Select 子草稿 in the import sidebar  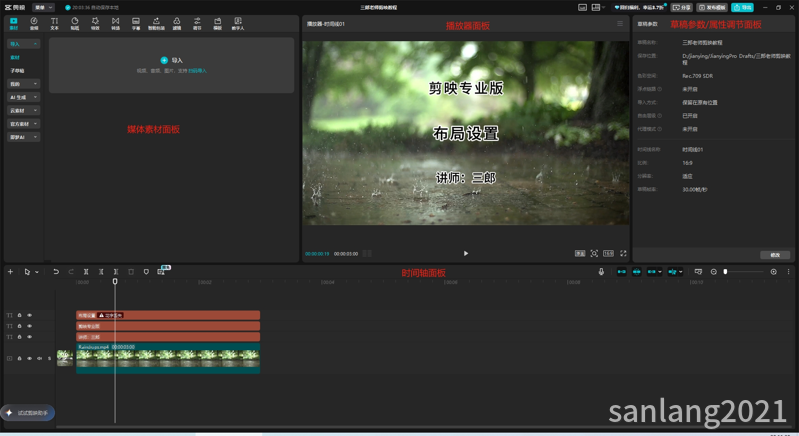click(x=17, y=71)
